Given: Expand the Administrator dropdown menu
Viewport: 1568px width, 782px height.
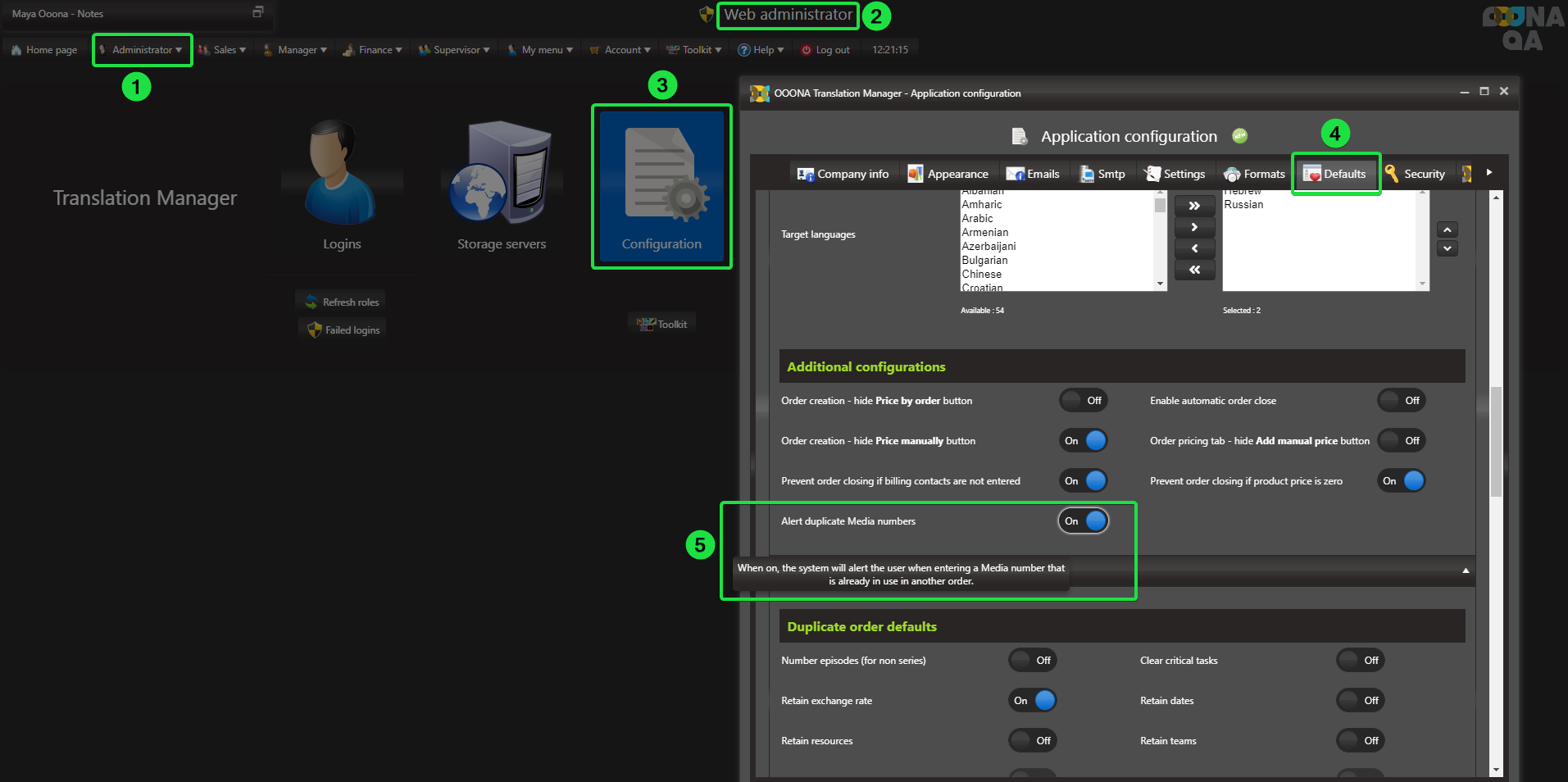Looking at the screenshot, I should [143, 50].
